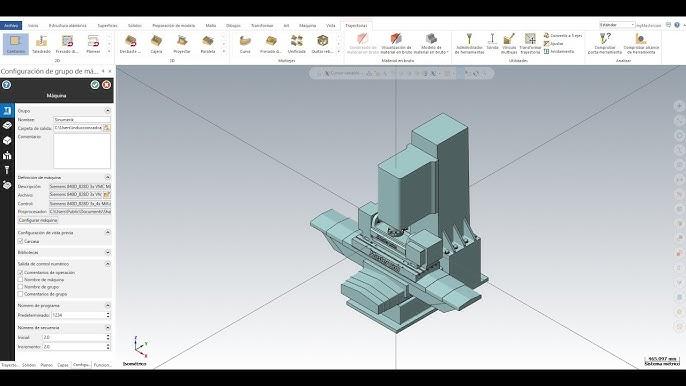Screen dimensions: 686x386
Task: Select the Cajera pocket toolpath
Action: point(156,44)
